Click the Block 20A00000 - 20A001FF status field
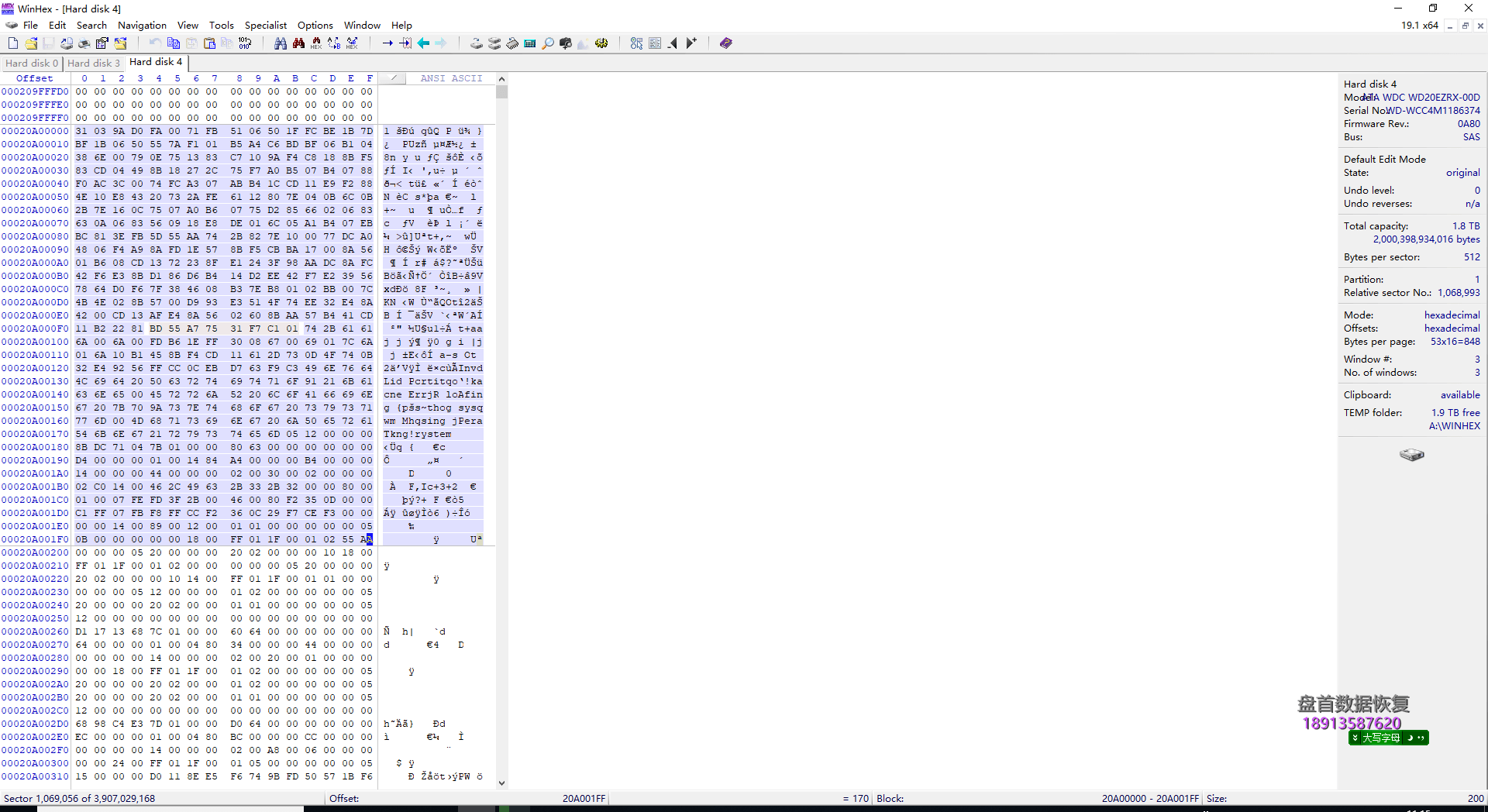Screen dimensions: 1488x812 pyautogui.click(x=1038, y=798)
